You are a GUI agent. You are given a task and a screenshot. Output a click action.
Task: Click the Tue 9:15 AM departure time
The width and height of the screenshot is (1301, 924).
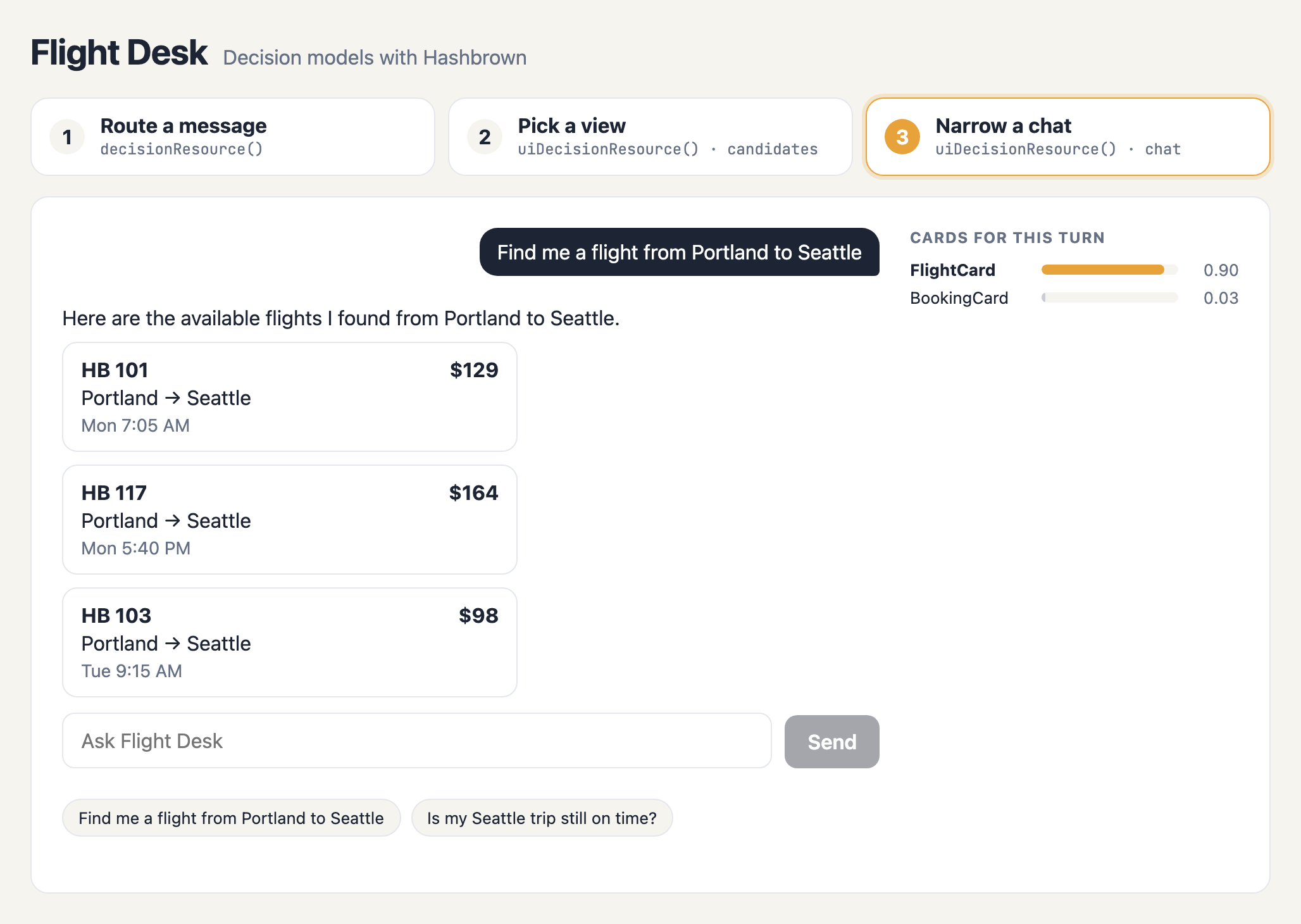132,671
